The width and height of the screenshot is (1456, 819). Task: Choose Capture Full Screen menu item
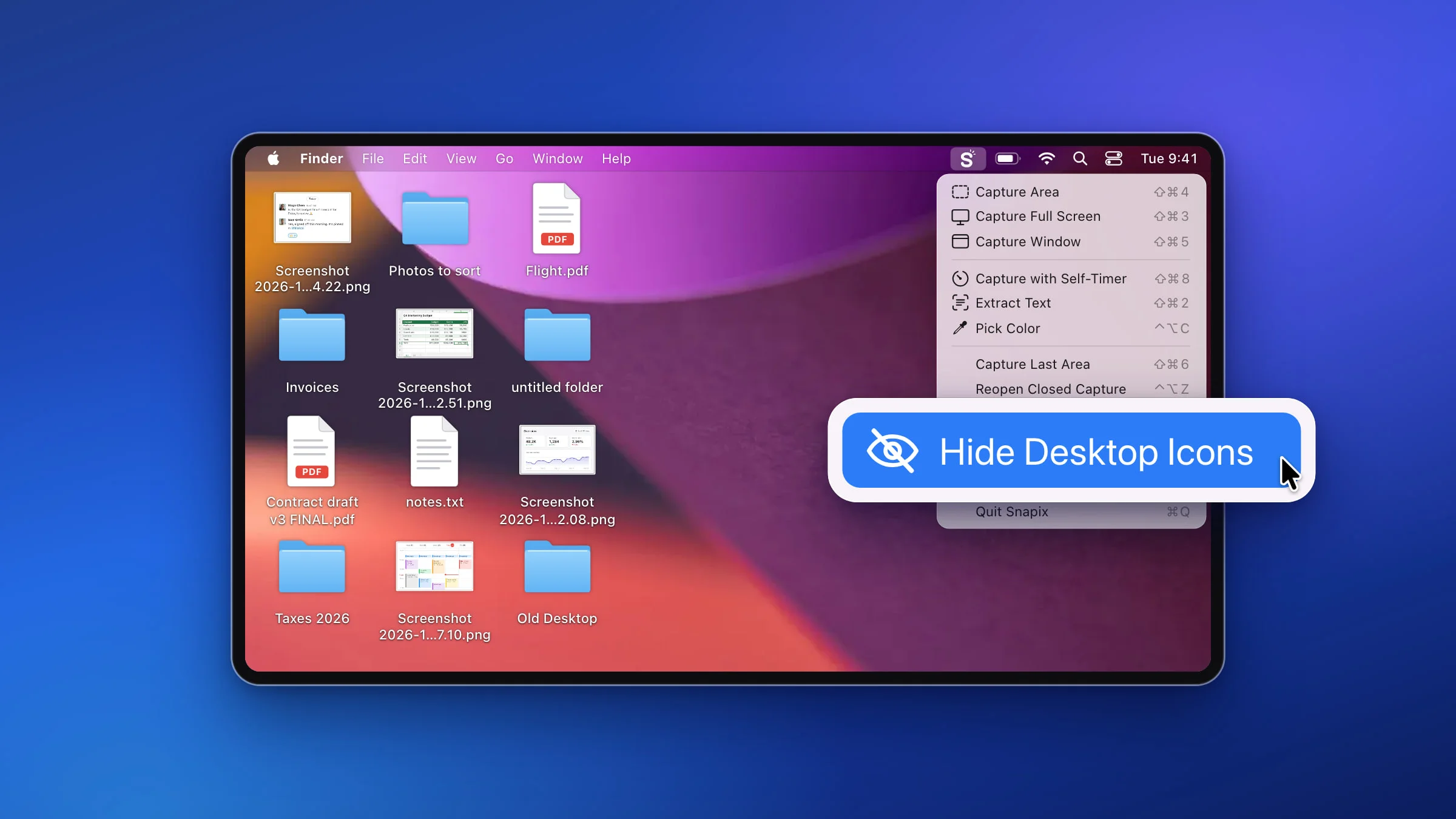[1071, 217]
